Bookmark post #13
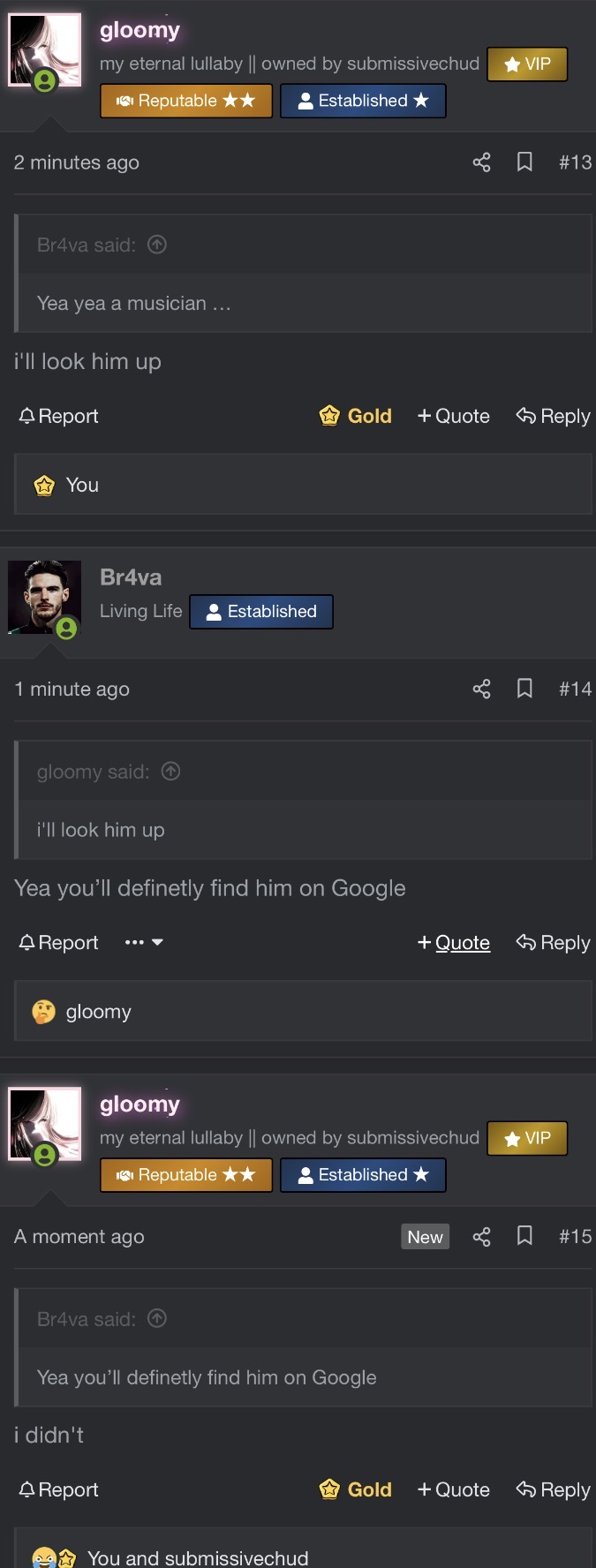The height and width of the screenshot is (1568, 596). pos(524,162)
